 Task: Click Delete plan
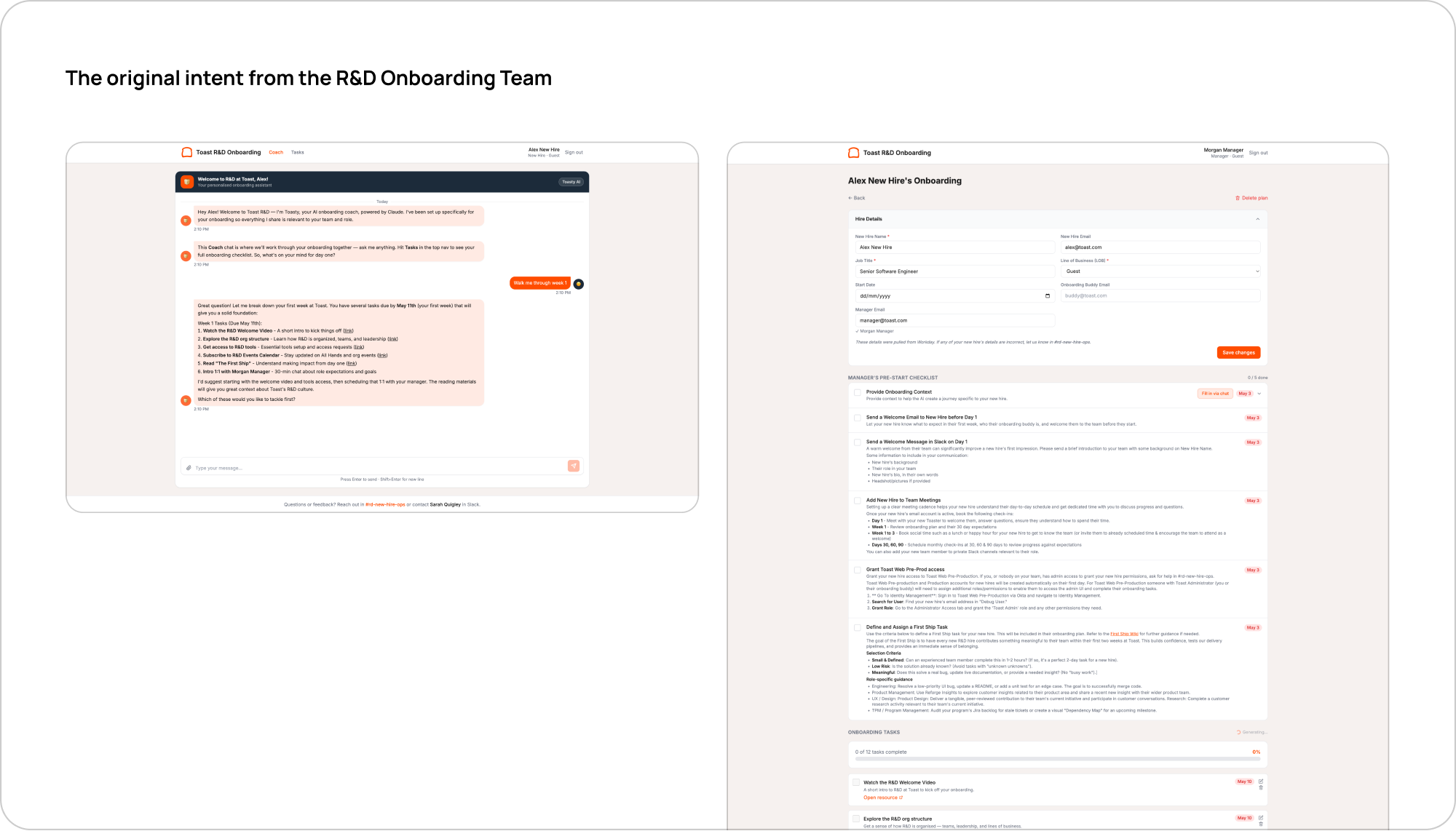click(1251, 198)
